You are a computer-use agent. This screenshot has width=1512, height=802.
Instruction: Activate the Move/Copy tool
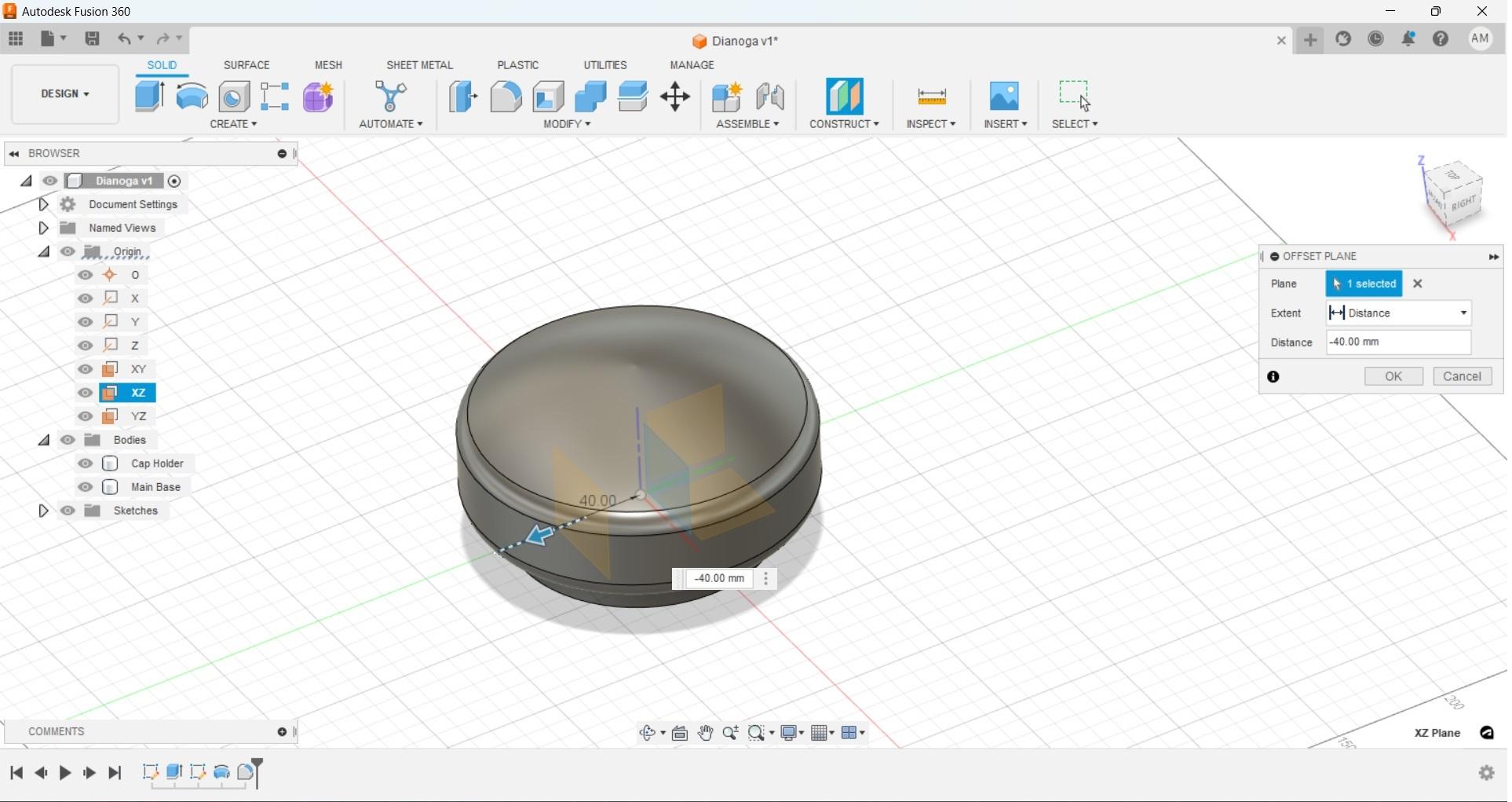674,96
